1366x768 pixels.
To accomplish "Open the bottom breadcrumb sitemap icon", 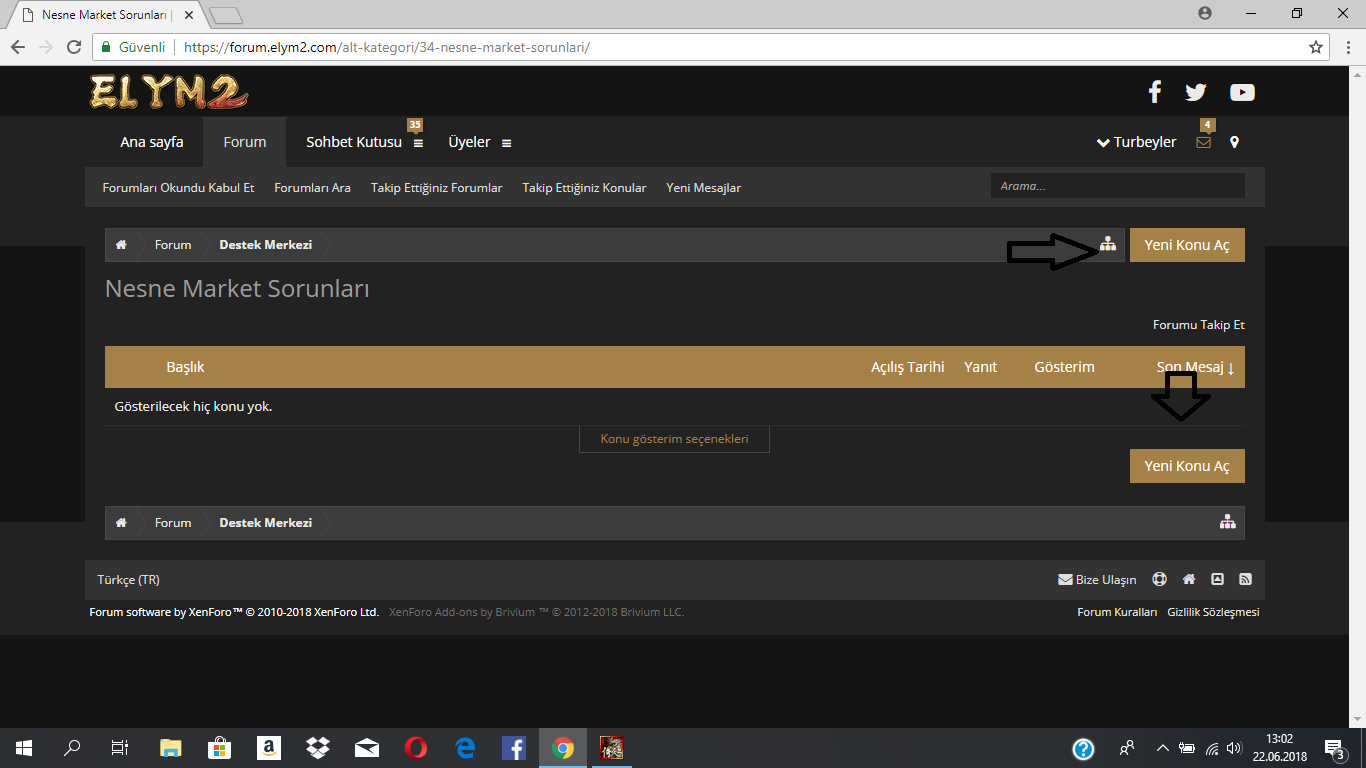I will [x=1227, y=522].
